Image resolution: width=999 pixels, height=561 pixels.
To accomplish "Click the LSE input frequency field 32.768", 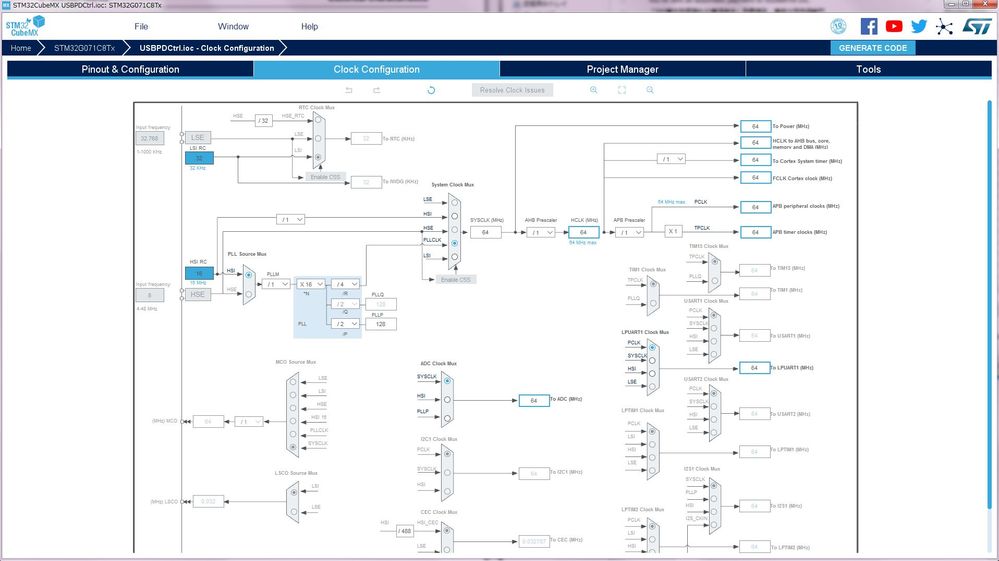I will coord(150,138).
